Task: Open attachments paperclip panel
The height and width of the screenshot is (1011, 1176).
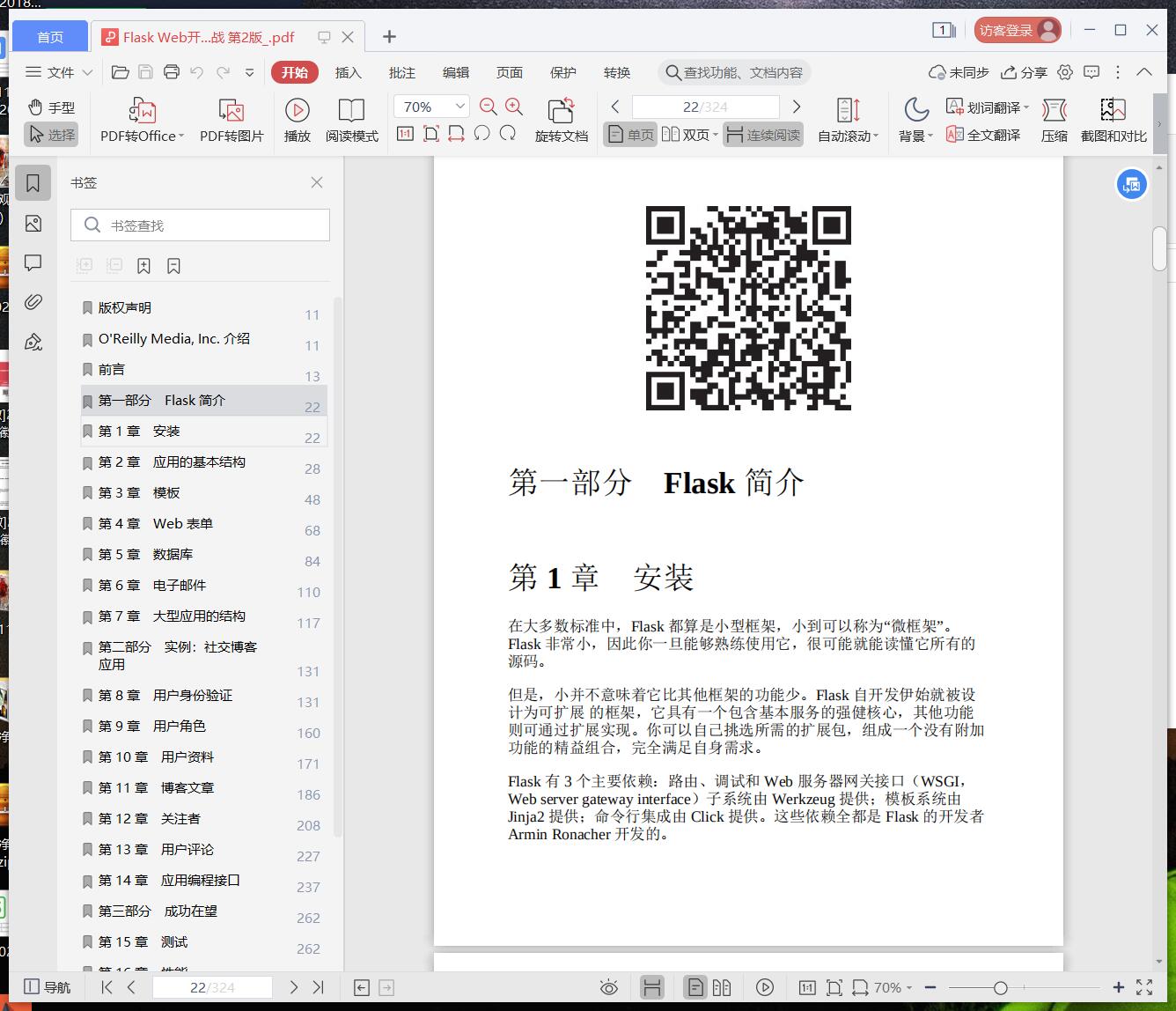Action: 33,302
